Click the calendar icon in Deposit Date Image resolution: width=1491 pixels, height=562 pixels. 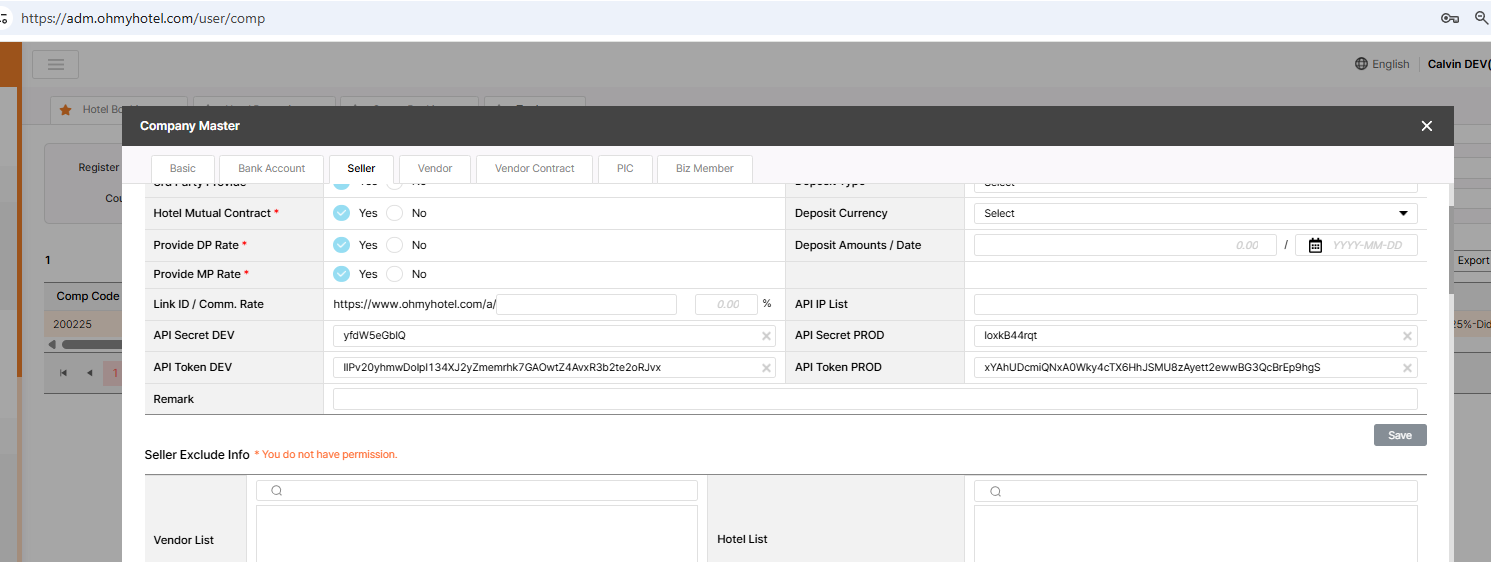coord(1315,245)
